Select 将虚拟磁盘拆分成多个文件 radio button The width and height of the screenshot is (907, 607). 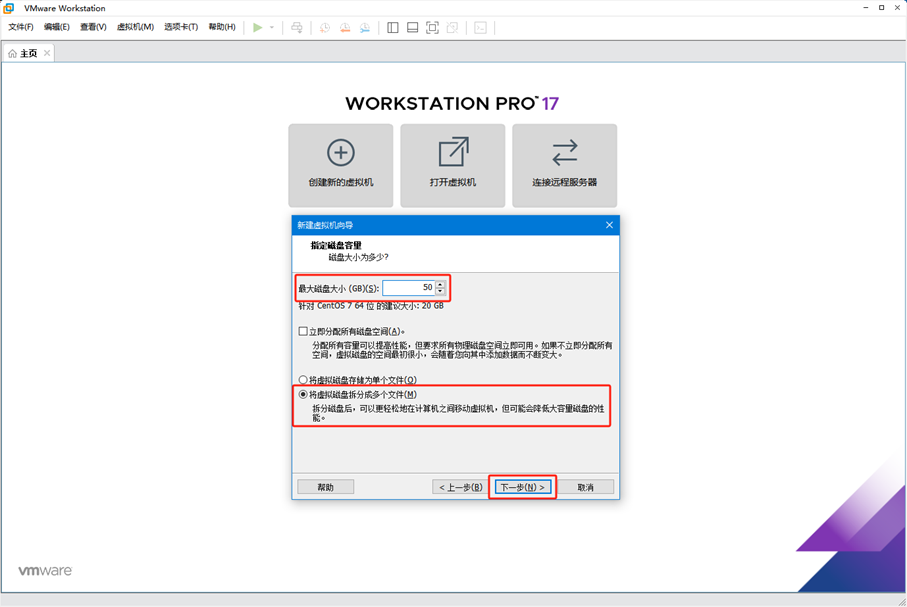pos(303,394)
